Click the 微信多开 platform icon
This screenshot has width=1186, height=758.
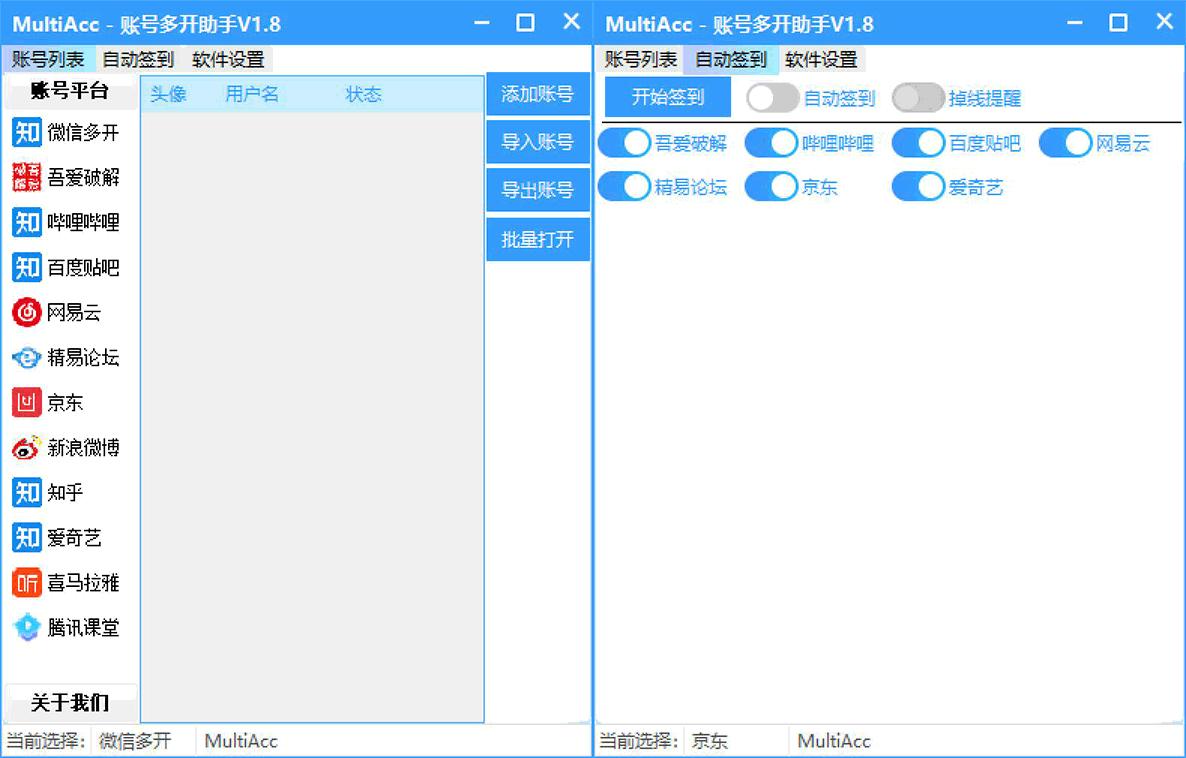point(26,132)
